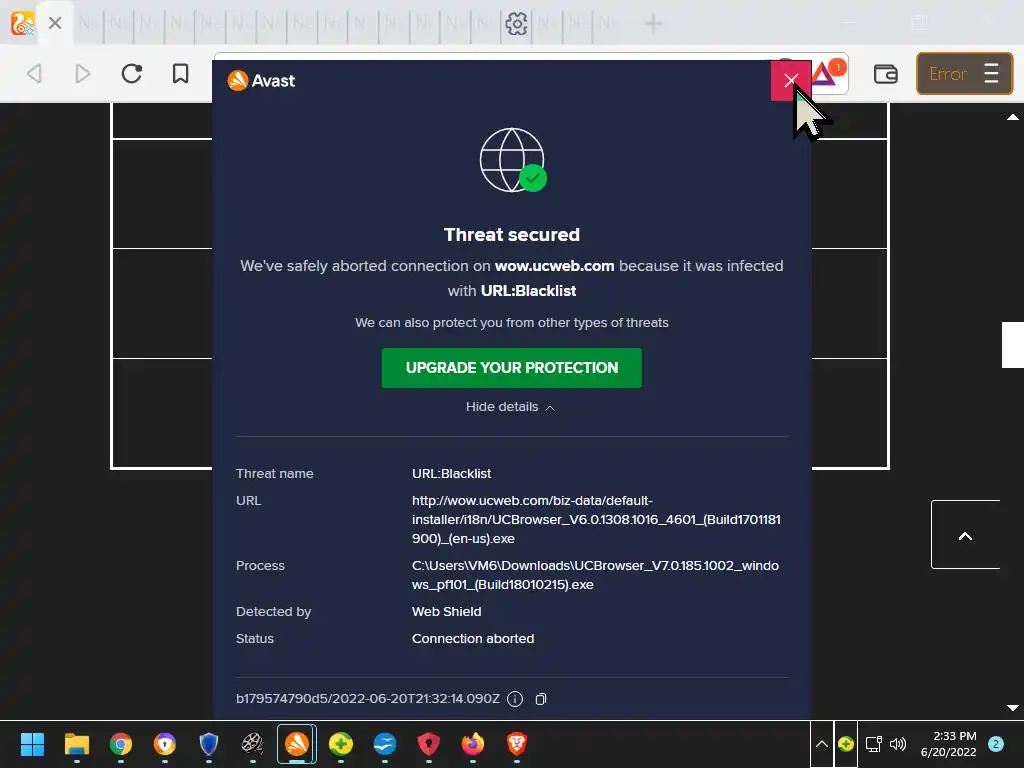Open Avast Secure Browser taskbar icon
The image size is (1024, 768).
[165, 744]
